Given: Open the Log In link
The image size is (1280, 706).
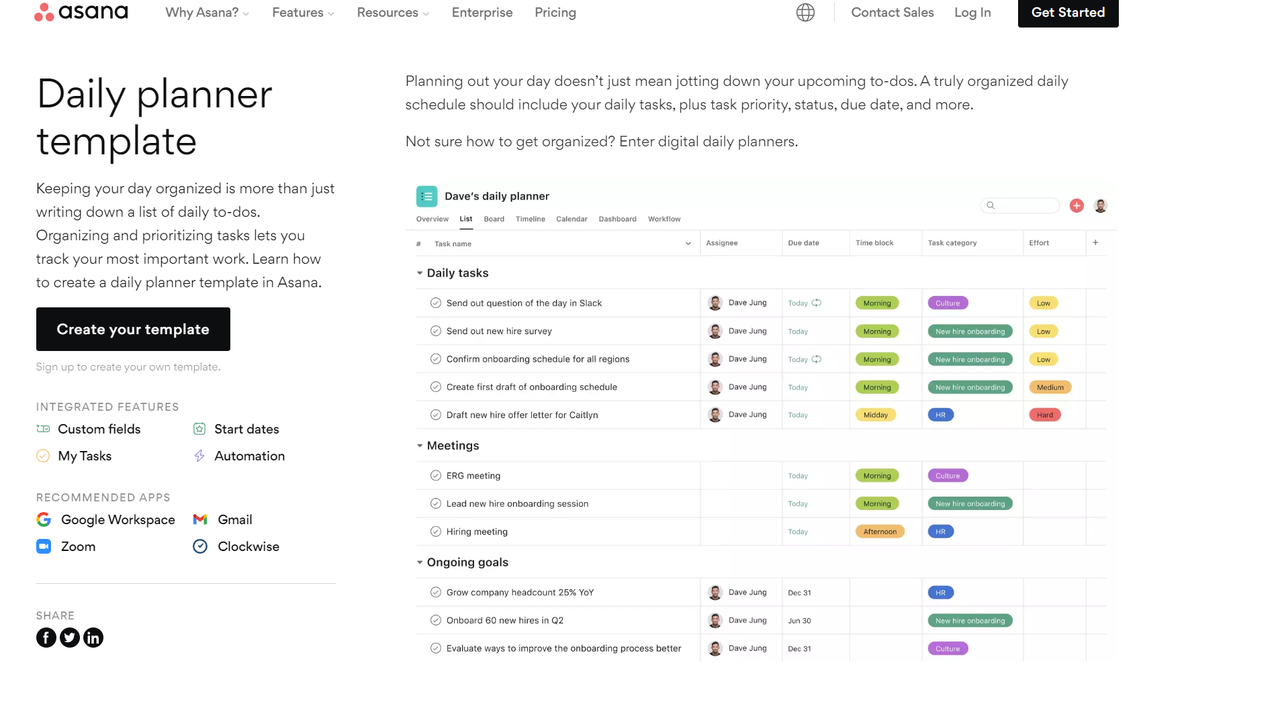Looking at the screenshot, I should click(x=973, y=13).
